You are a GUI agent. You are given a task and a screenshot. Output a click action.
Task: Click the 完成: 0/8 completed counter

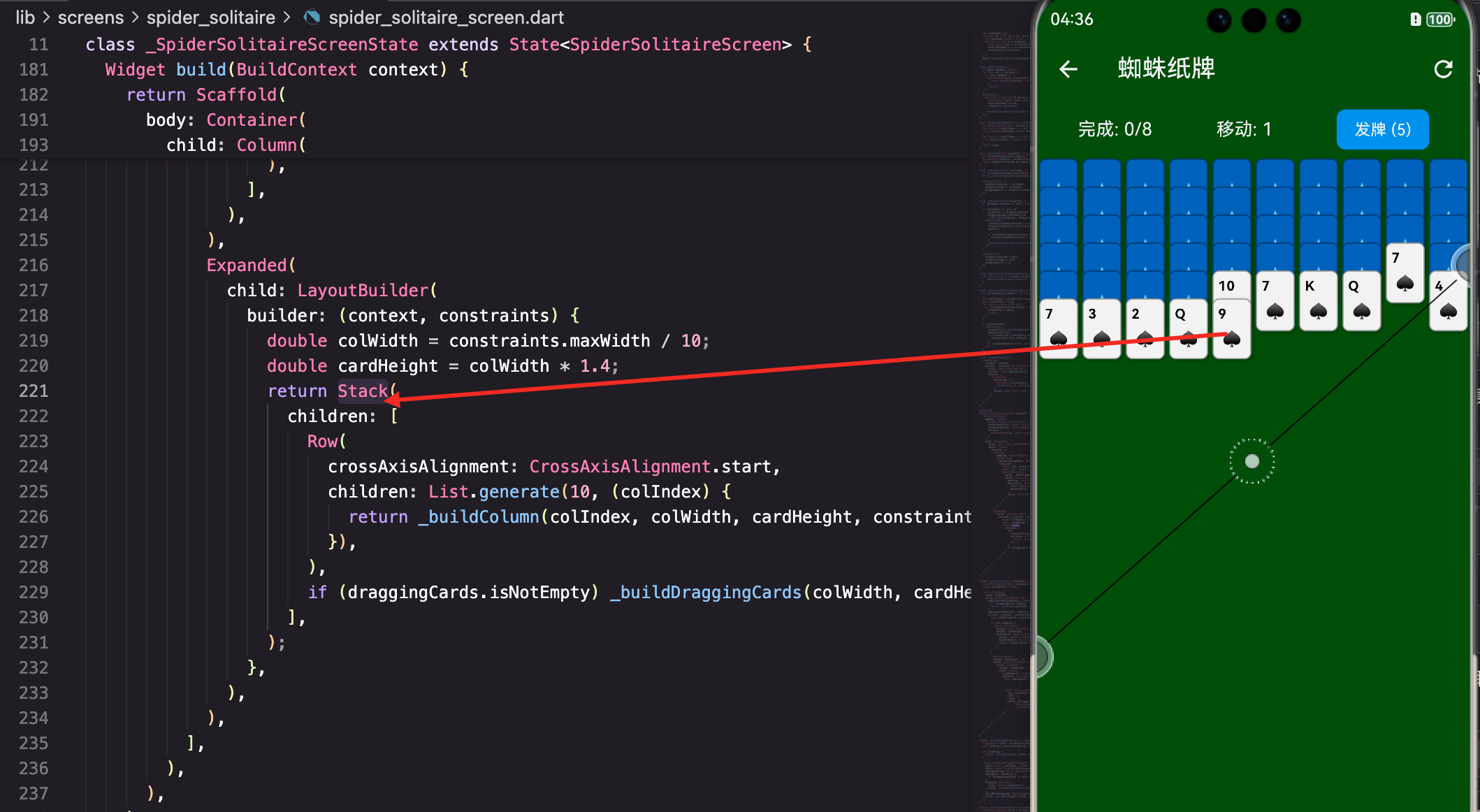point(1115,129)
